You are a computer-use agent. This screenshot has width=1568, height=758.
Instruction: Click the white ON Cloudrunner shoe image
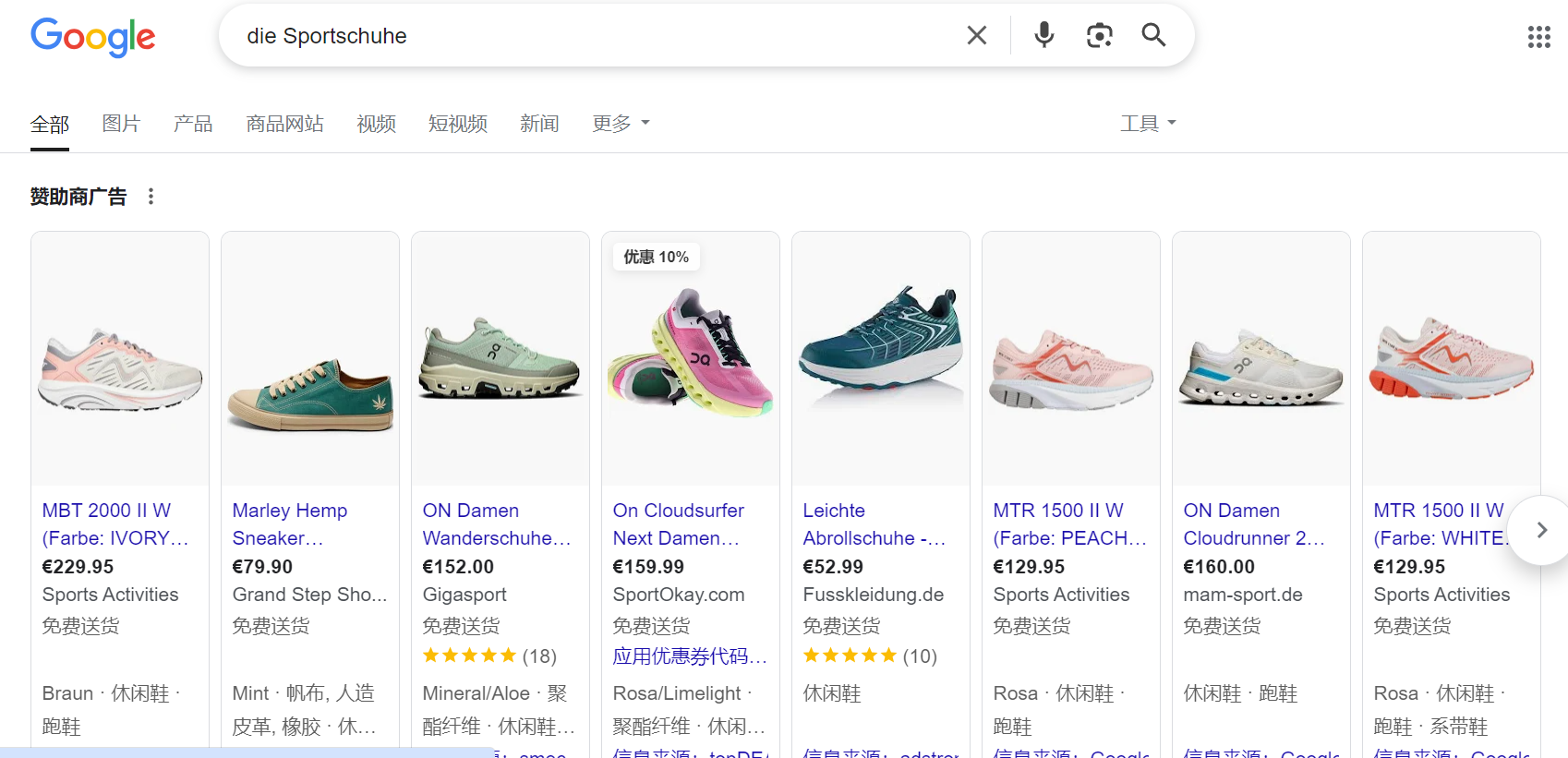1261,367
